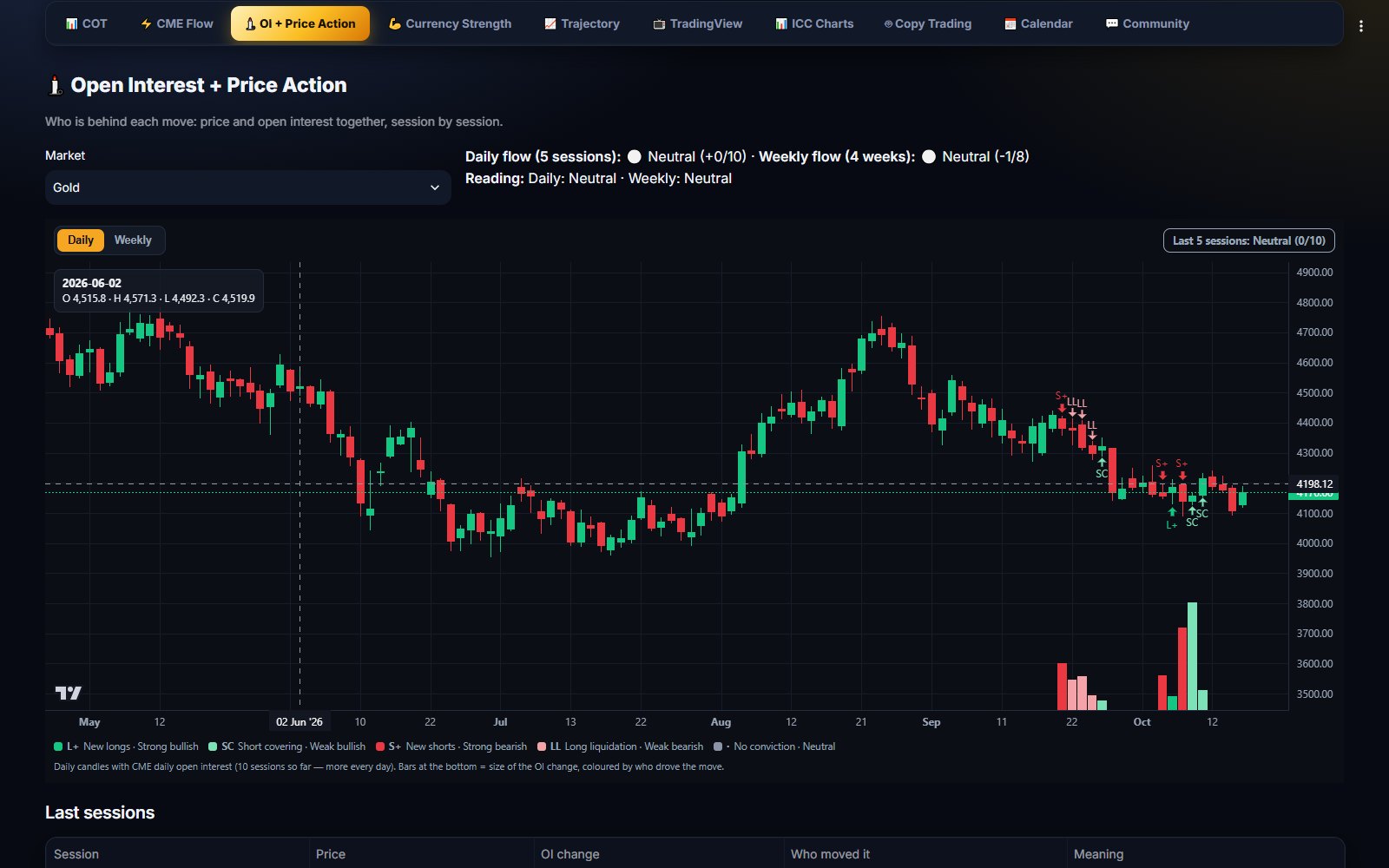Click the white Neutral dot for Weekly flow
The width and height of the screenshot is (1389, 868).
[929, 156]
